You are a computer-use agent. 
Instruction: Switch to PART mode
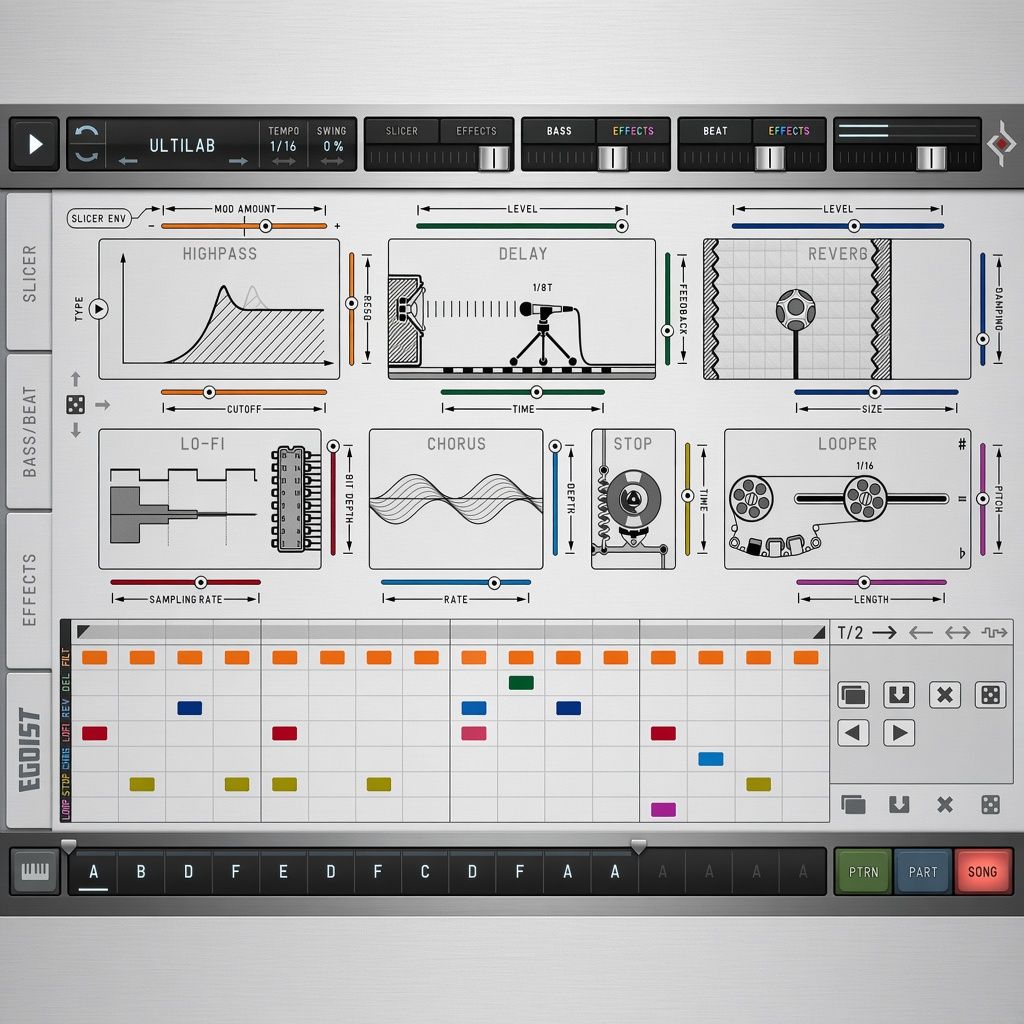pos(923,872)
